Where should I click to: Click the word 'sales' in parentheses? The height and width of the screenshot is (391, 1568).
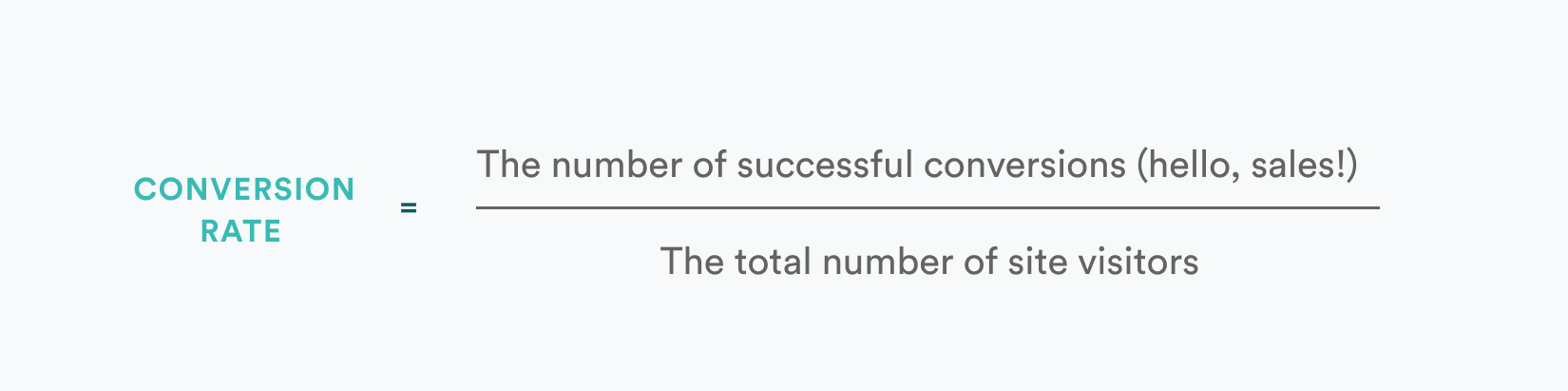click(x=1291, y=166)
